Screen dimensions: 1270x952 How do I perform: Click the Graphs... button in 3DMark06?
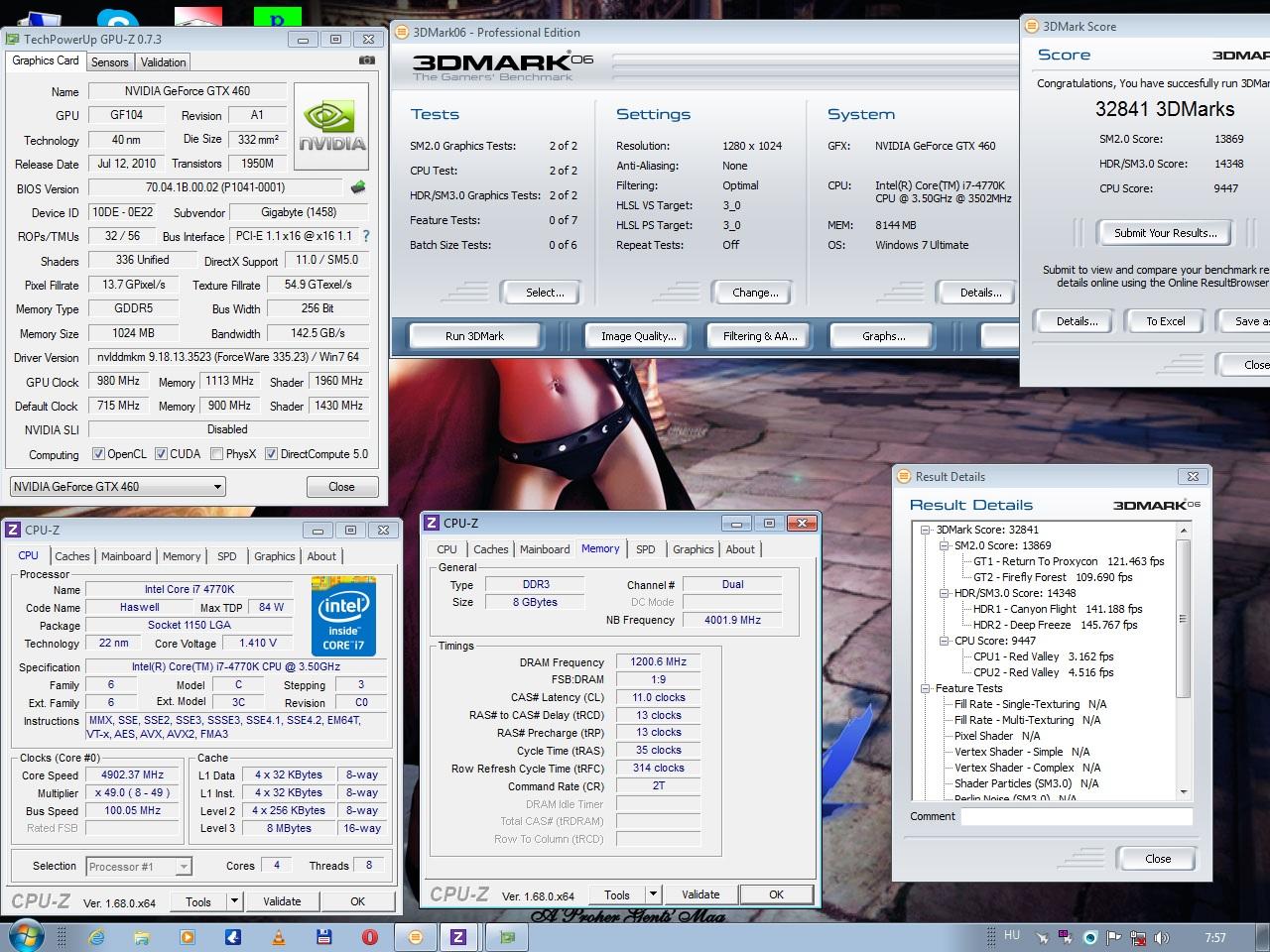(883, 336)
